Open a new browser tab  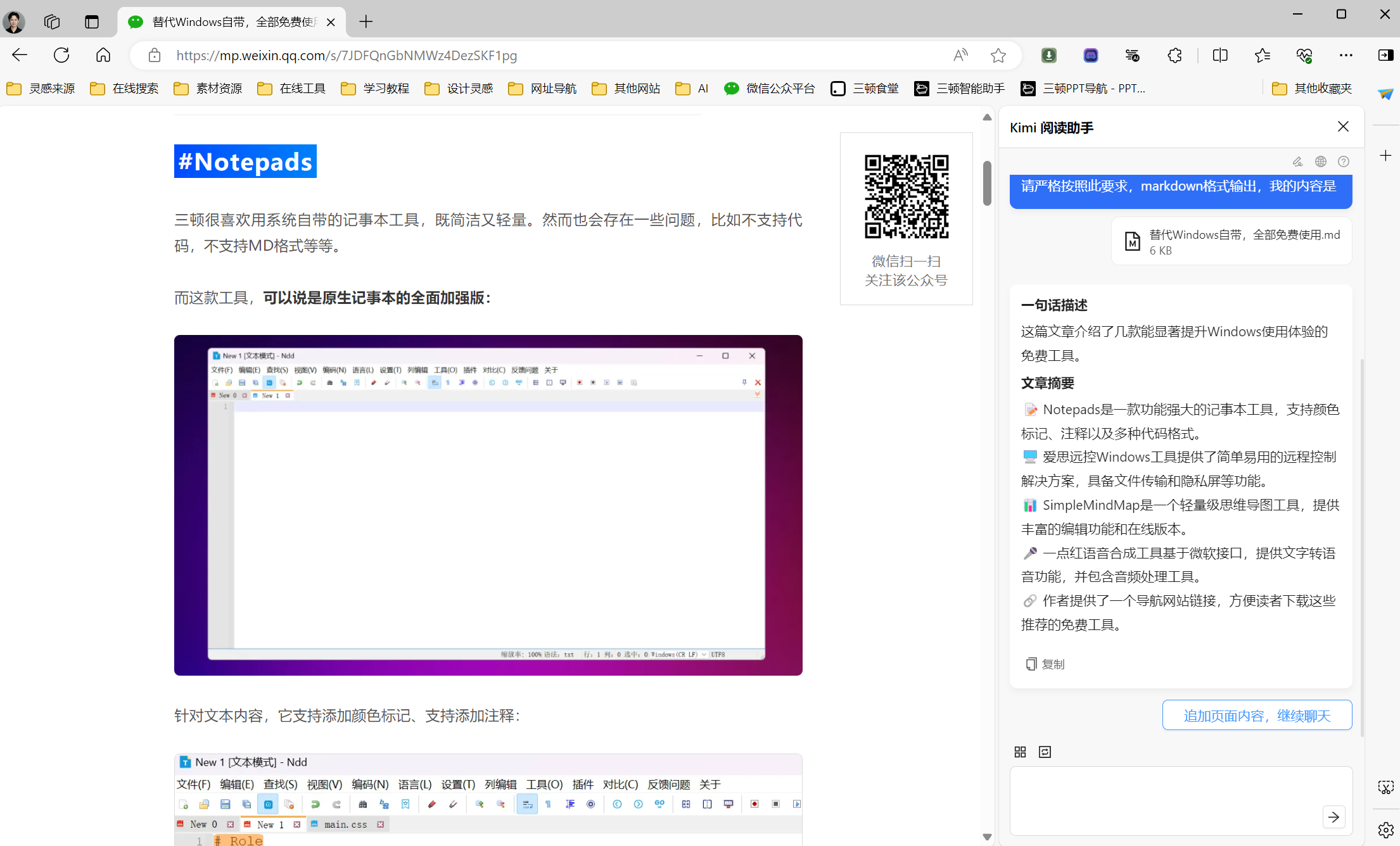366,22
